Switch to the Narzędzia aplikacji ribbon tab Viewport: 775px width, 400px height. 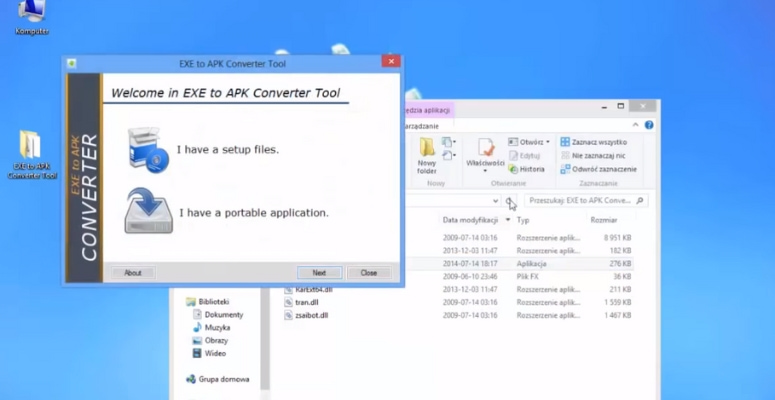pos(428,110)
